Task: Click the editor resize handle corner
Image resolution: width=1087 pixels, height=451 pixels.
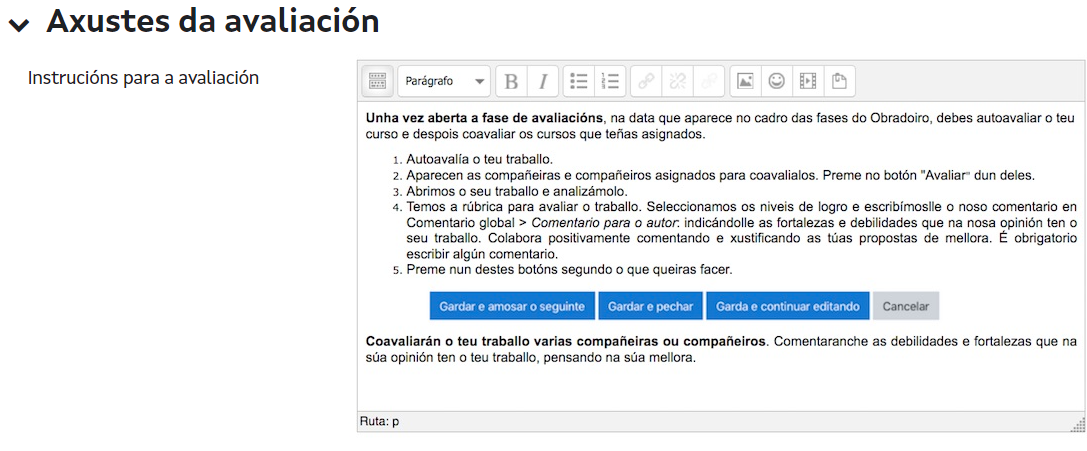Action: (x=1077, y=425)
